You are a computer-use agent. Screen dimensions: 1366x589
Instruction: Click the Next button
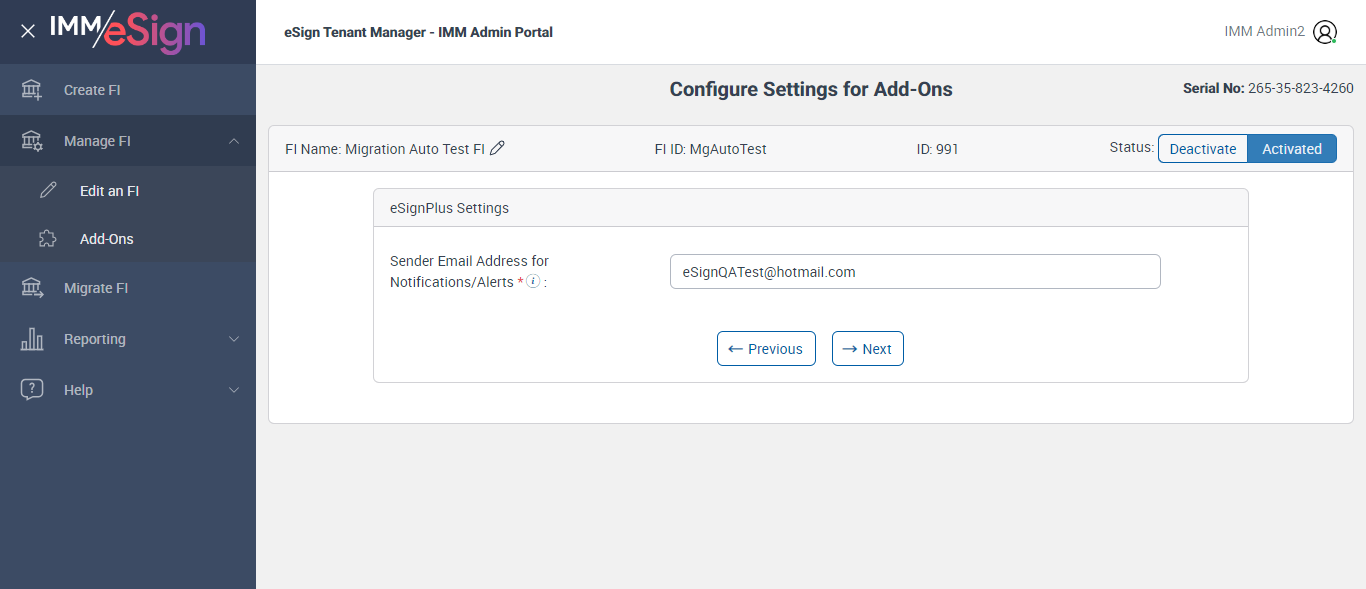pyautogui.click(x=867, y=349)
